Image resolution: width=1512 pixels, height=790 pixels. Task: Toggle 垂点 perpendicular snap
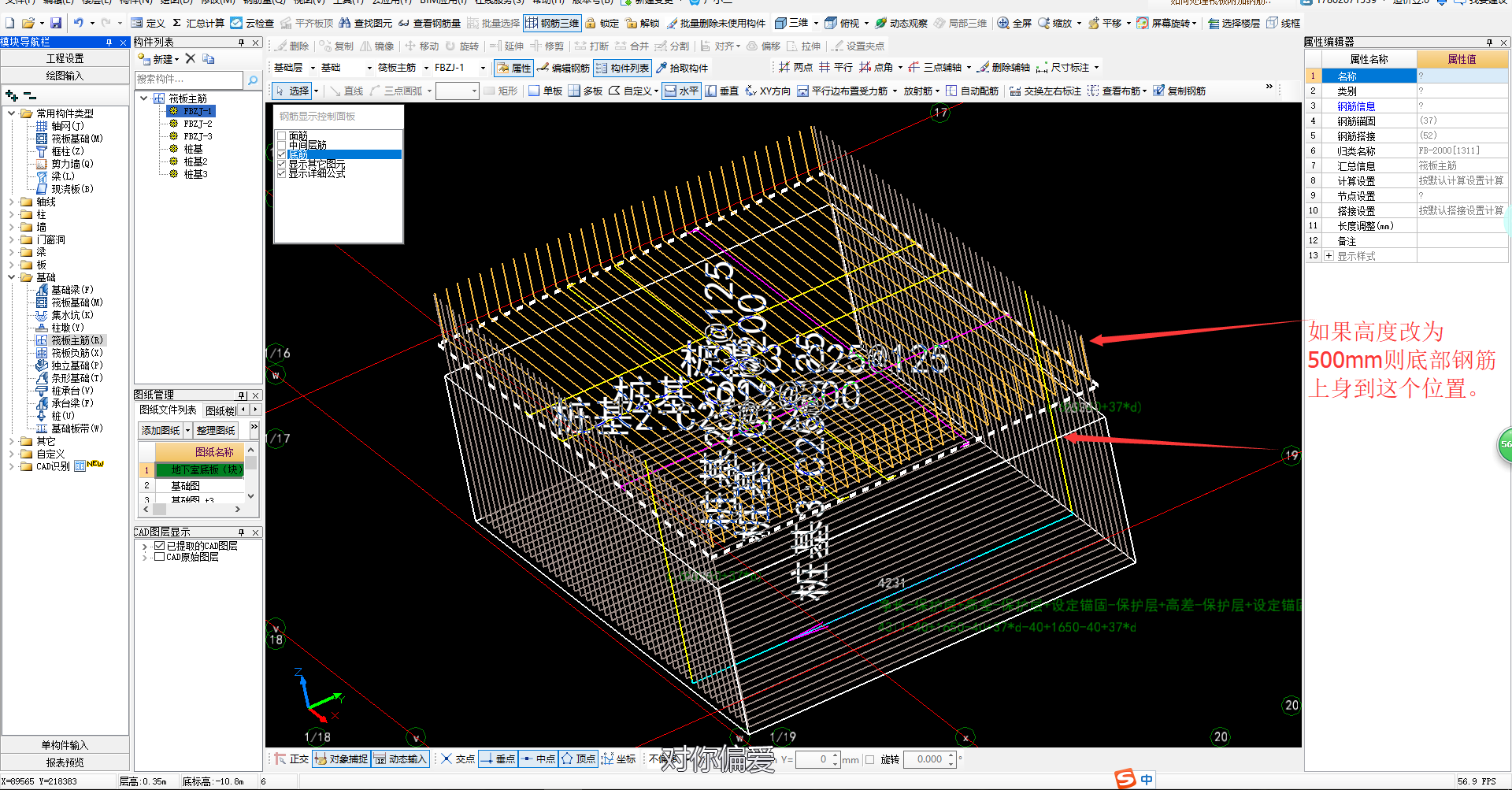click(497, 759)
